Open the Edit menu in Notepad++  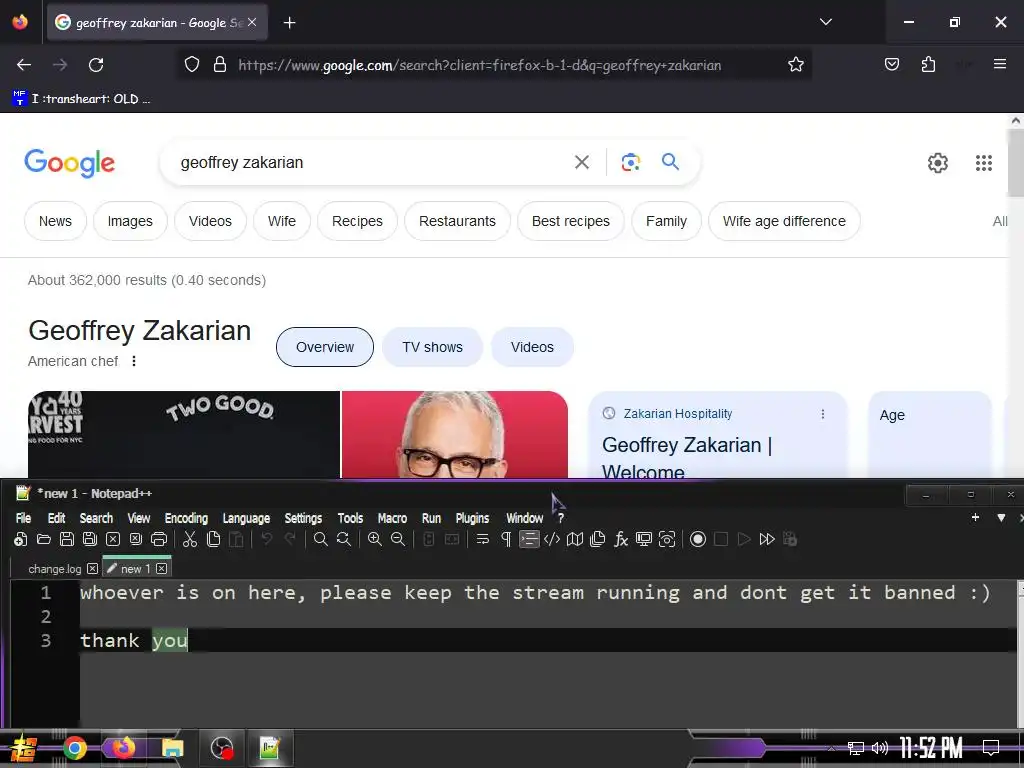click(x=56, y=518)
